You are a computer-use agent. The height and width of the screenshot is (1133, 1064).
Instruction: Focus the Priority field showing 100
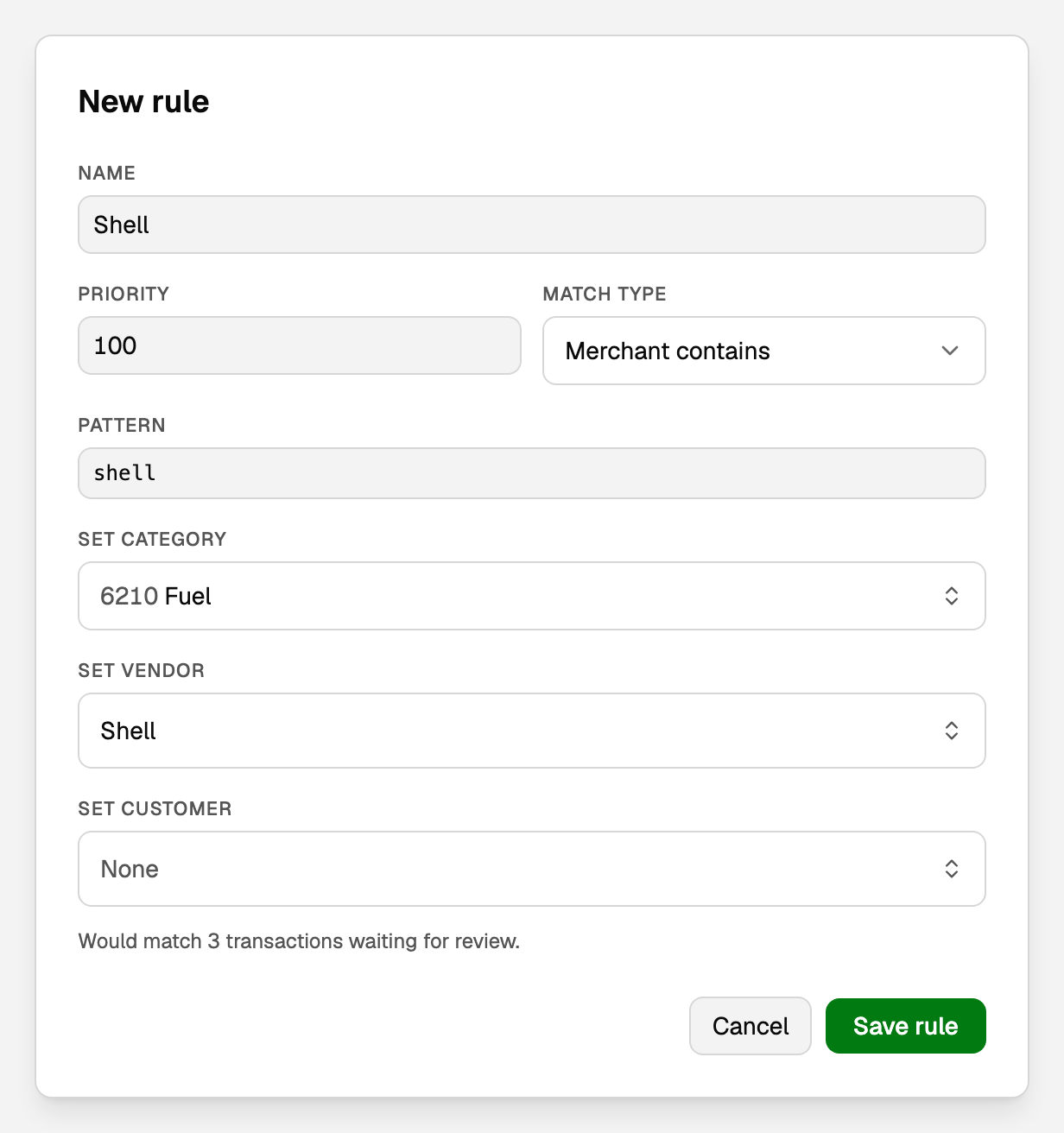pyautogui.click(x=300, y=345)
